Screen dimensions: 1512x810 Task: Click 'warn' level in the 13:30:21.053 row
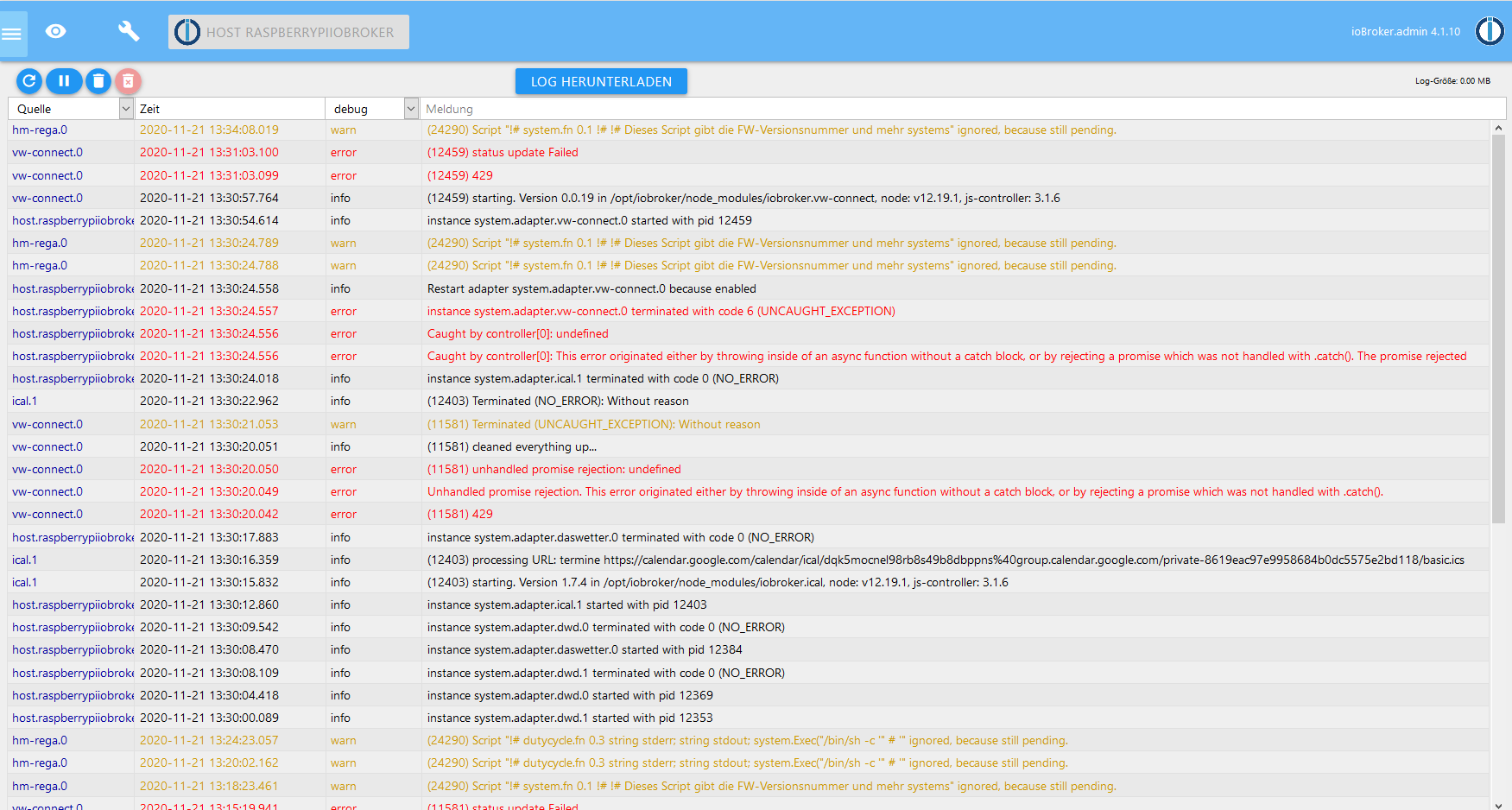tap(344, 424)
